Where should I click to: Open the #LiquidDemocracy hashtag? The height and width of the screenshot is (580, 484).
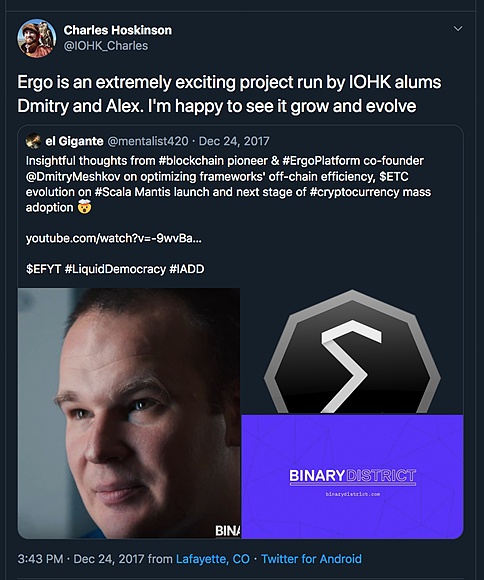(115, 269)
